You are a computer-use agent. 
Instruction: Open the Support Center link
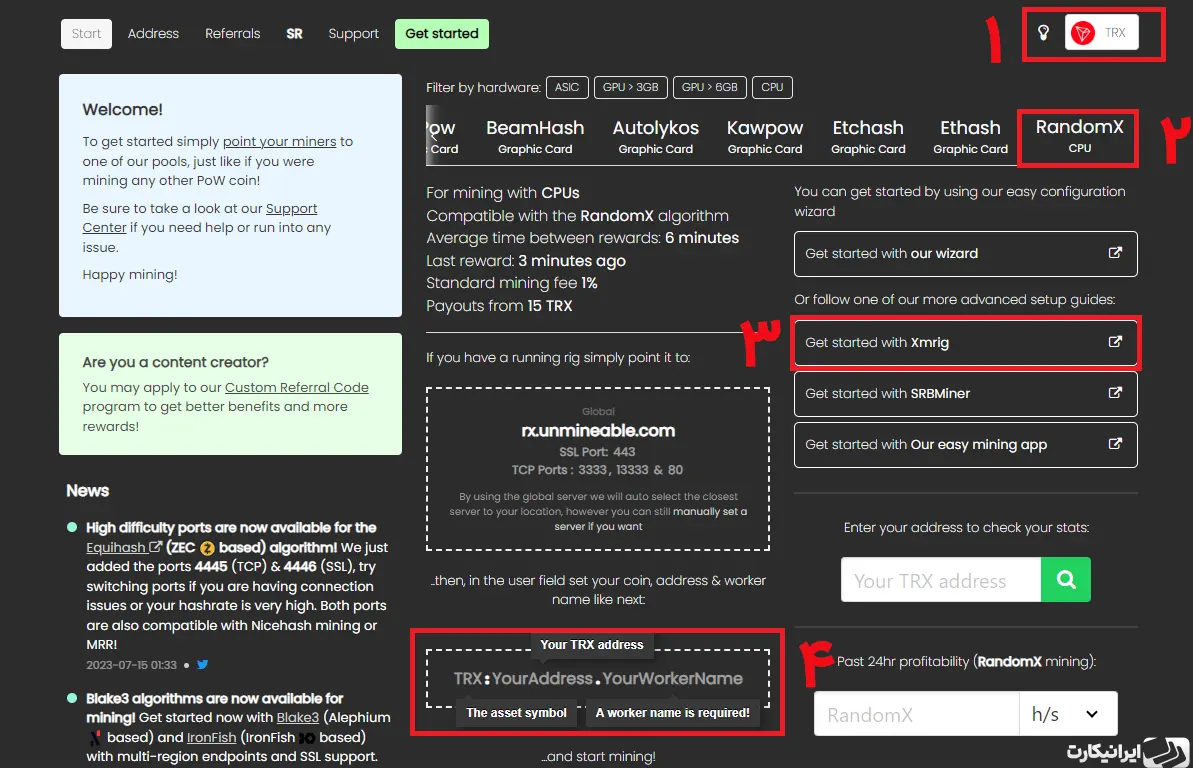200,218
